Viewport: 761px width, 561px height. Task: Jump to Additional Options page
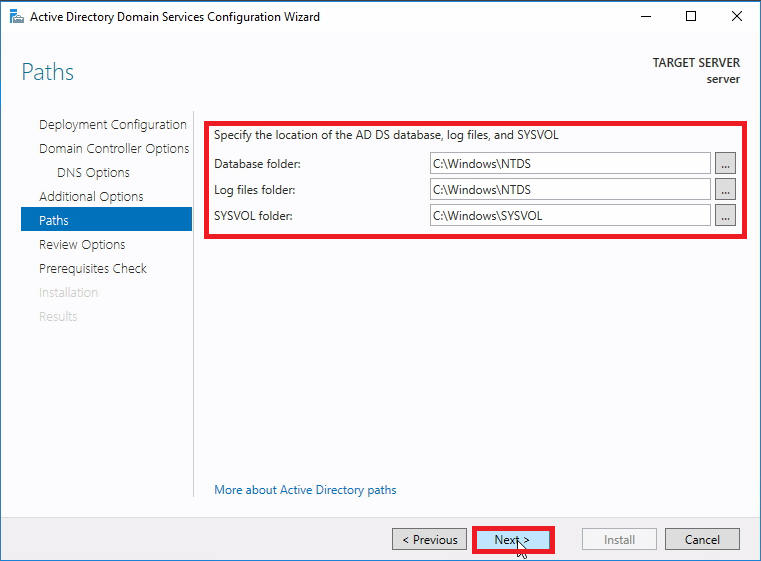[x=91, y=197]
